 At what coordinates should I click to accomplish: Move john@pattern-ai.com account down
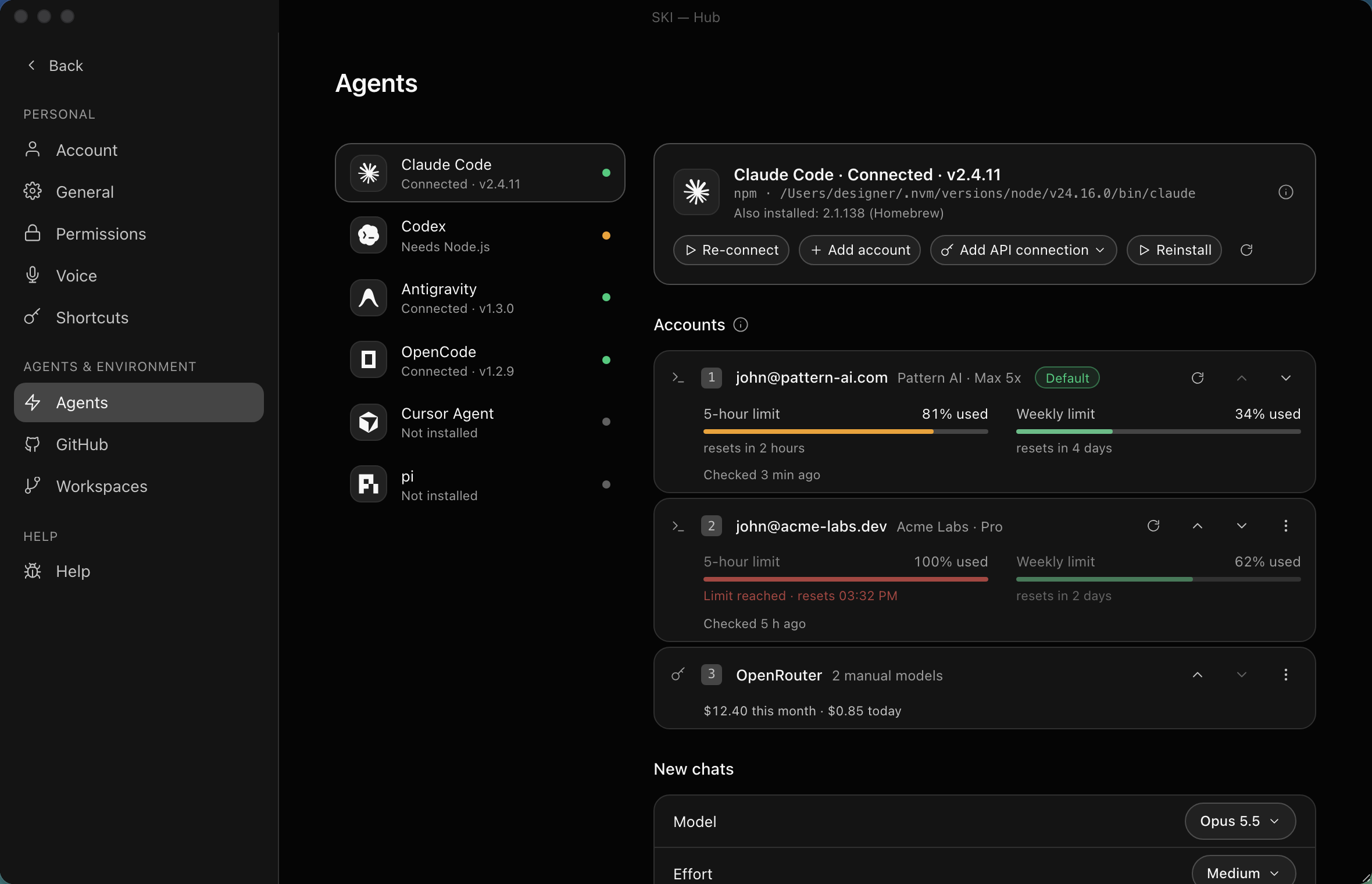1286,378
